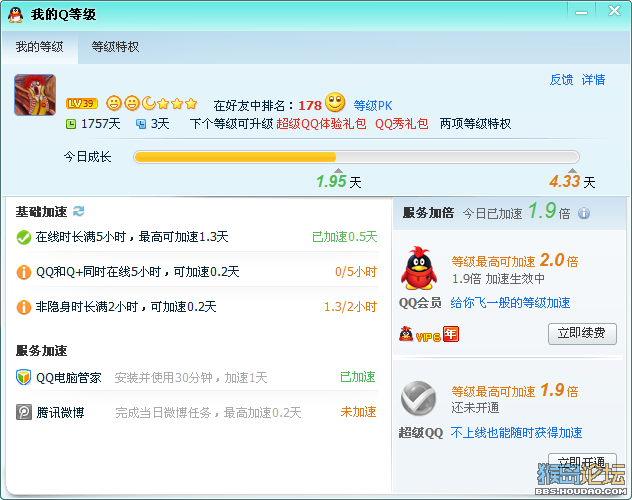Open the 等级PK link
This screenshot has width=632, height=500.
point(373,106)
